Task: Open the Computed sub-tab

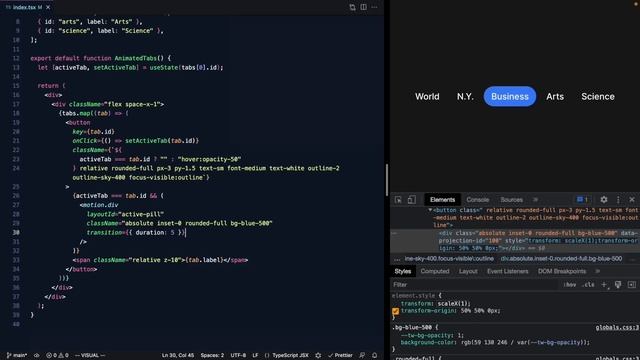Action: [435, 271]
